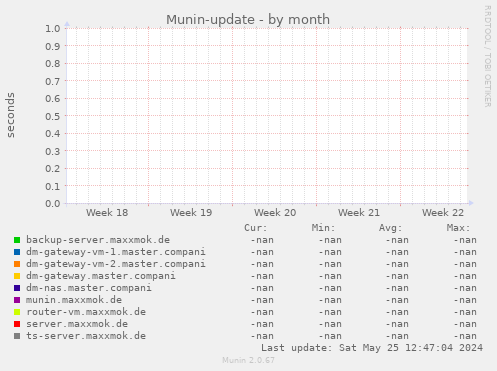Click the orange dm-gateway-vm-2 legend swatch
The image size is (497, 371).
pos(17,264)
